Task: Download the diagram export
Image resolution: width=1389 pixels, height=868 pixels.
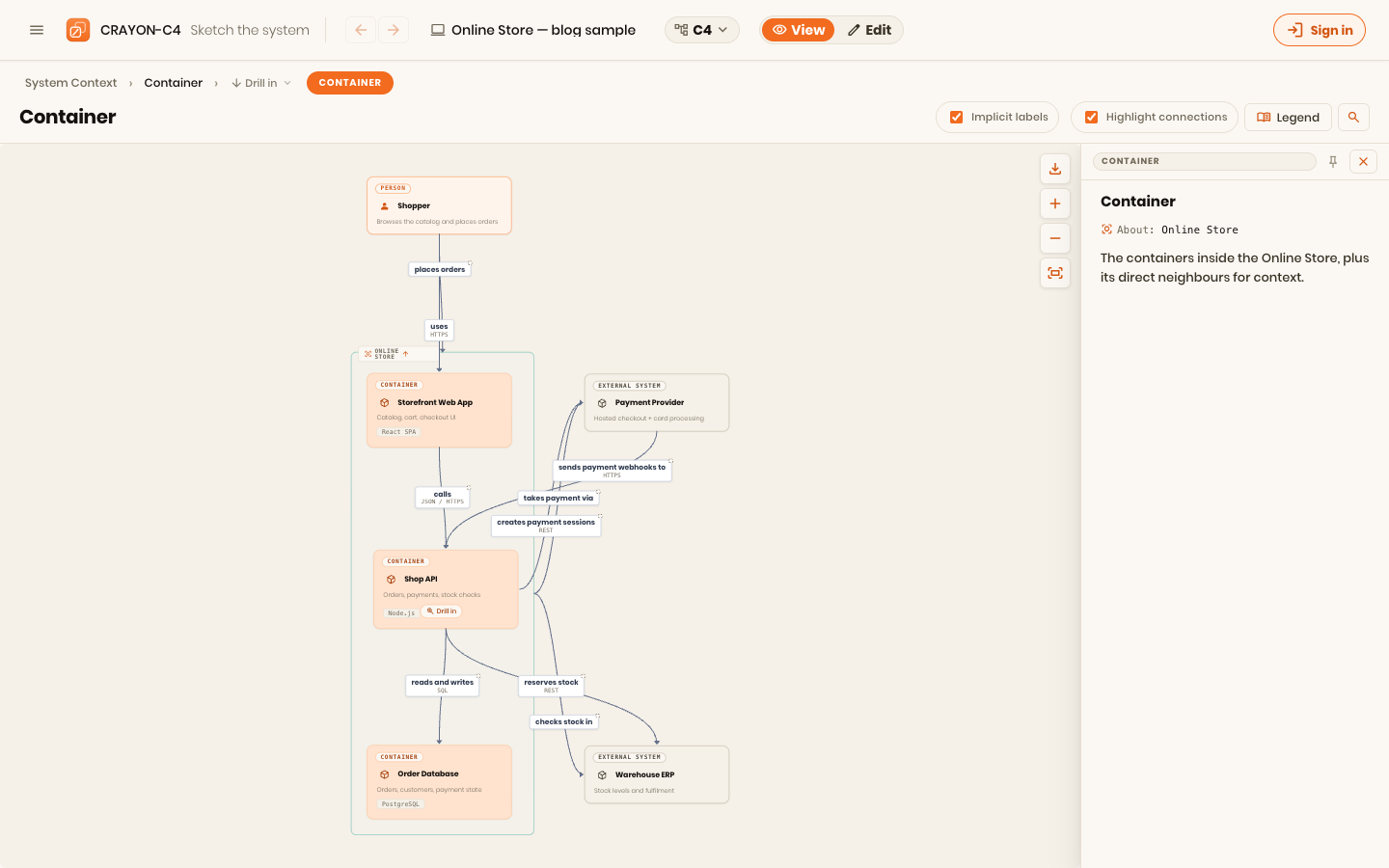Action: pos(1055,169)
